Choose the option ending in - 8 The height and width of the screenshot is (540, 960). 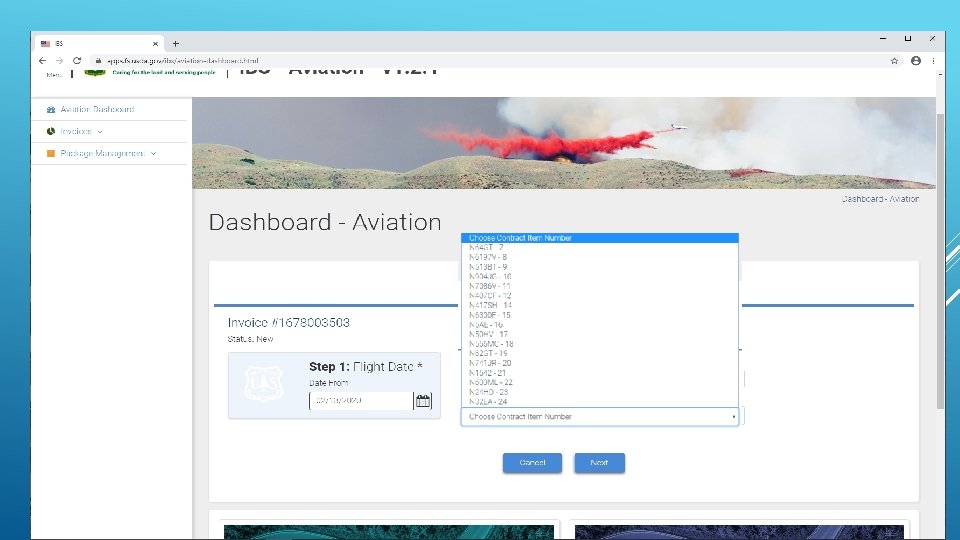click(599, 257)
